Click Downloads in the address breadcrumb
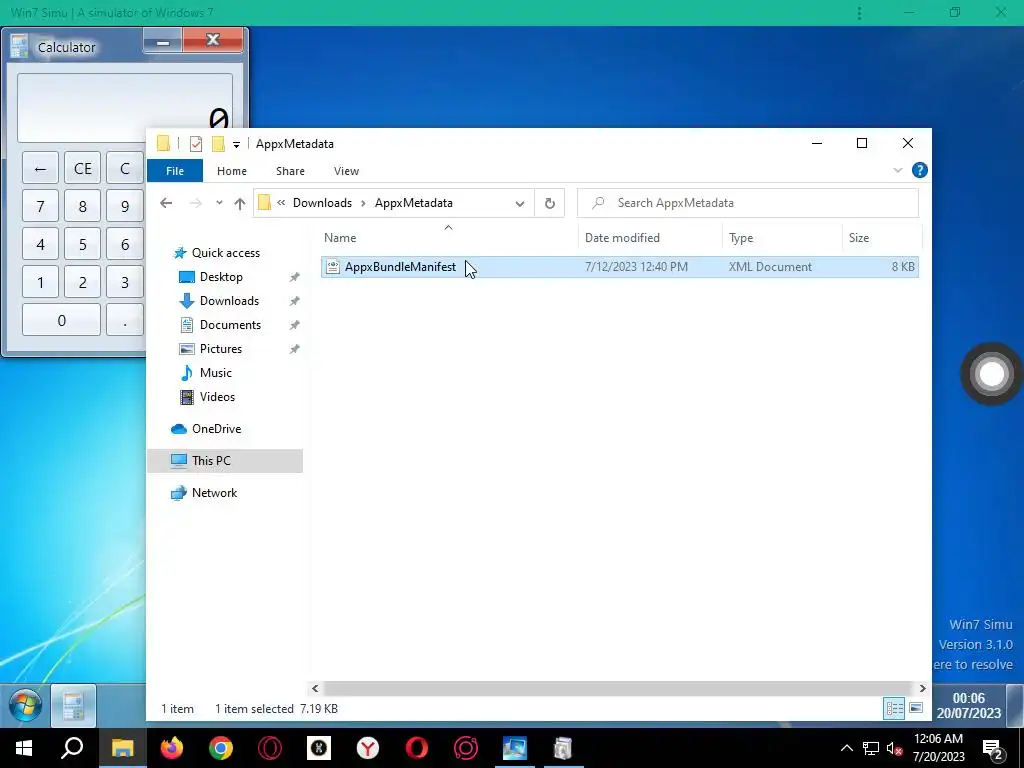Image resolution: width=1024 pixels, height=768 pixels. coord(322,202)
